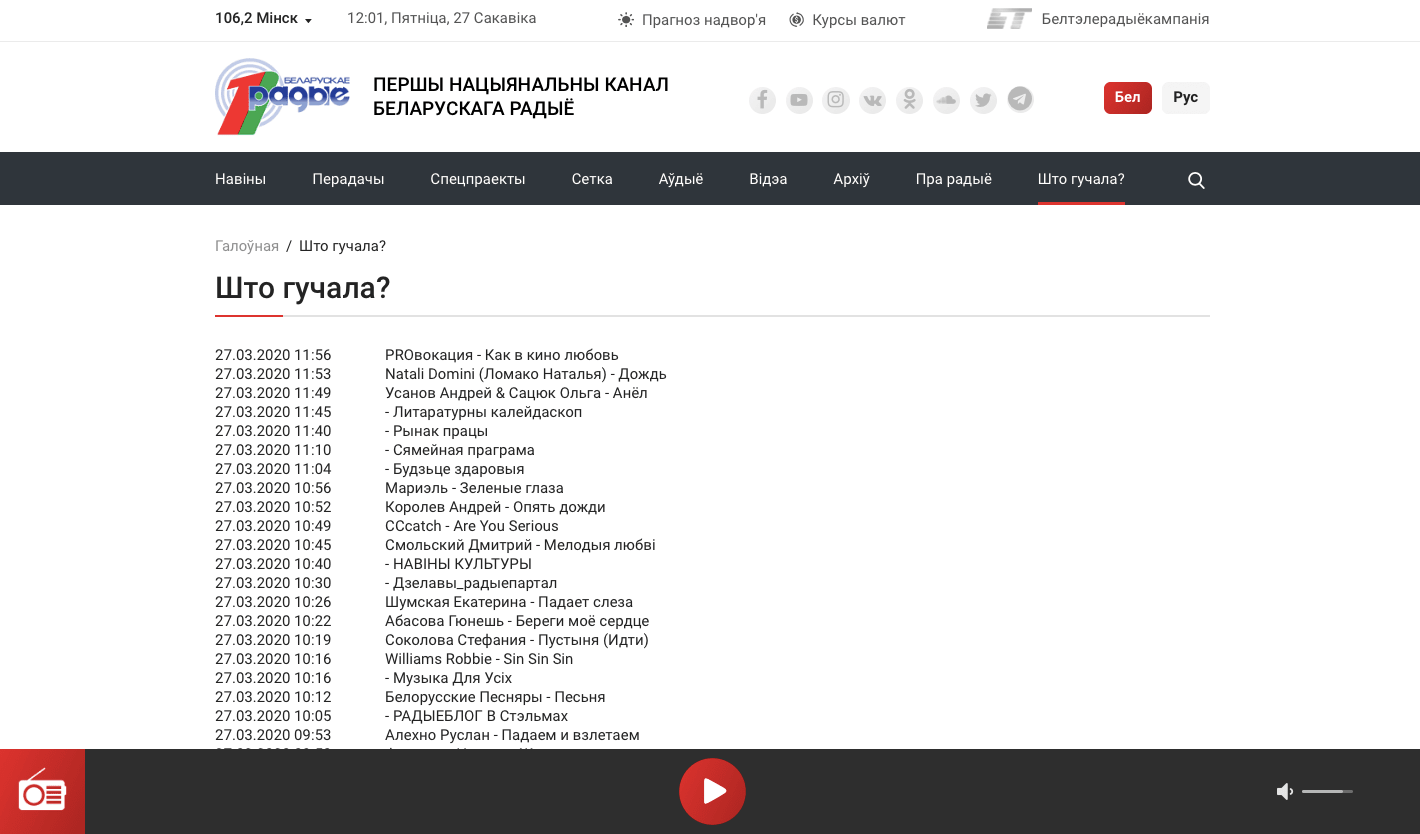Open the YouTube channel icon

(799, 100)
